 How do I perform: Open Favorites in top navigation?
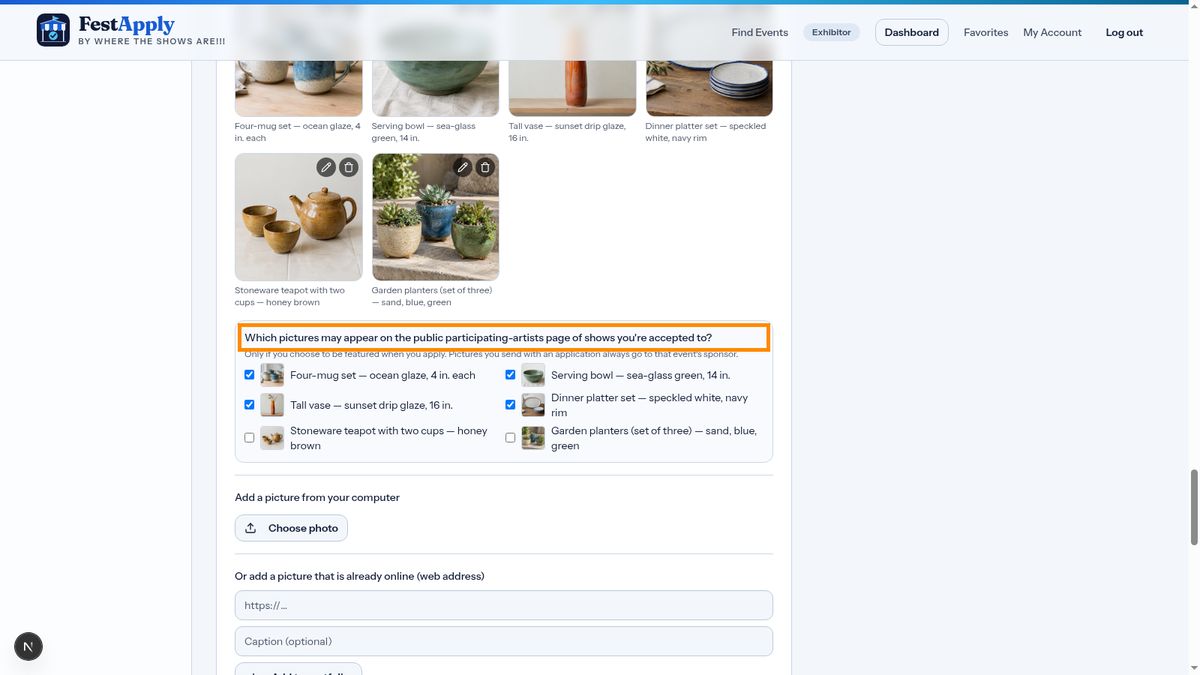(x=986, y=32)
